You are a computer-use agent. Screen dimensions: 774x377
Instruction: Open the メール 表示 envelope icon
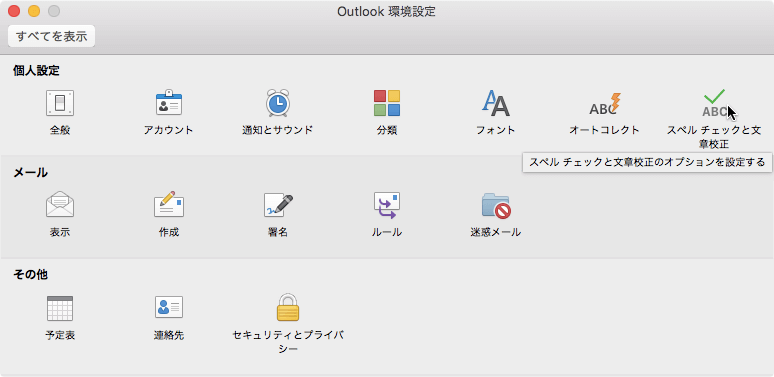click(60, 204)
